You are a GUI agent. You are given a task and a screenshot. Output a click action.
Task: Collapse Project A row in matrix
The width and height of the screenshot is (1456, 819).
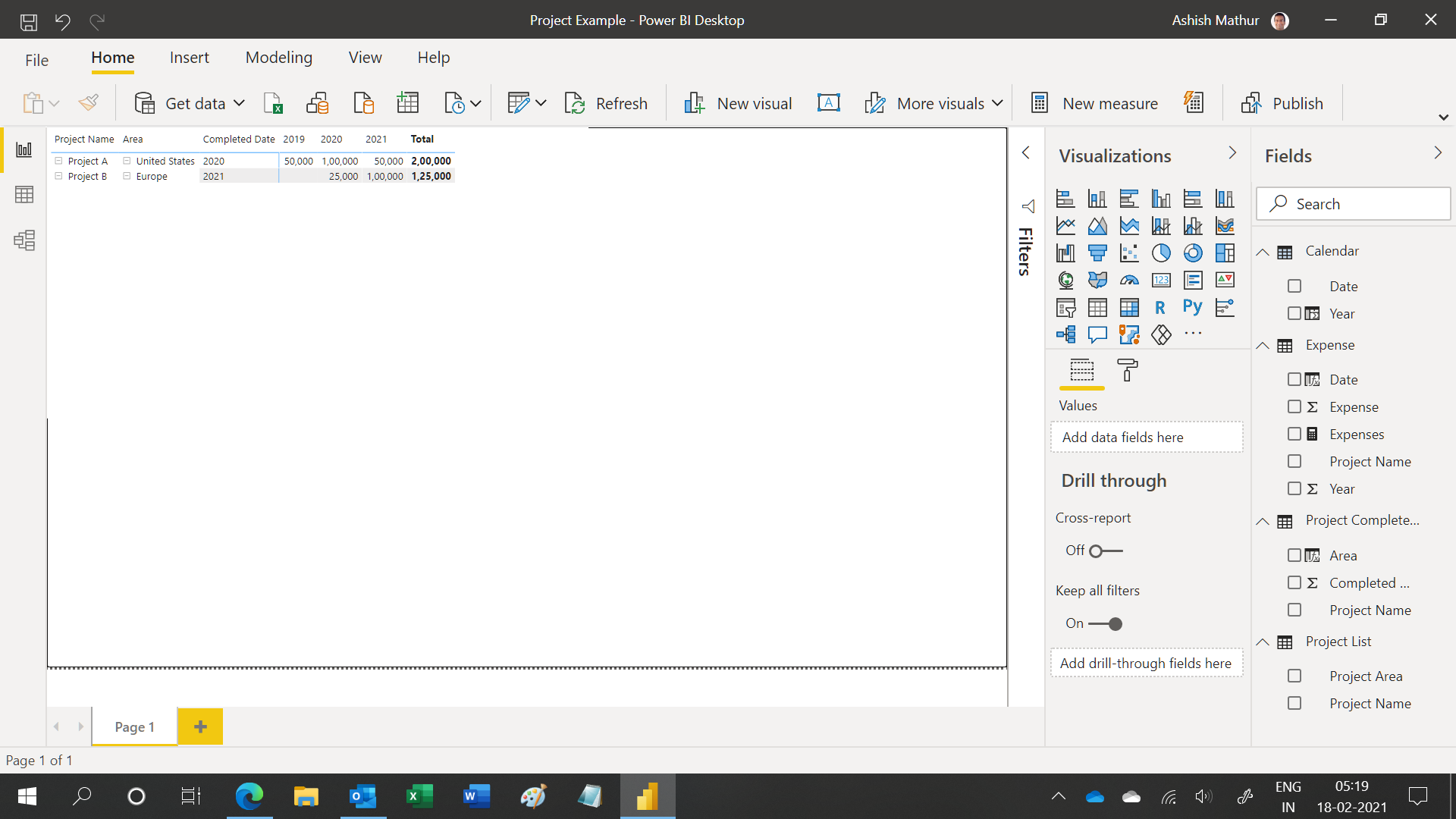[x=58, y=161]
